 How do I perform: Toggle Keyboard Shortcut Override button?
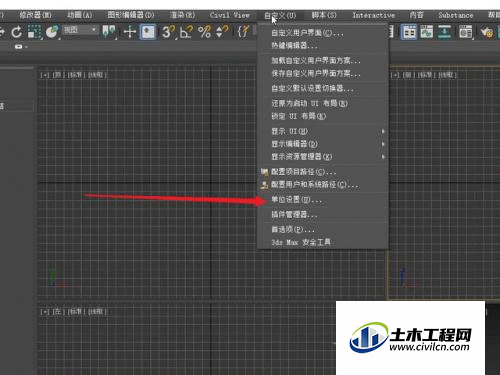(x=148, y=32)
